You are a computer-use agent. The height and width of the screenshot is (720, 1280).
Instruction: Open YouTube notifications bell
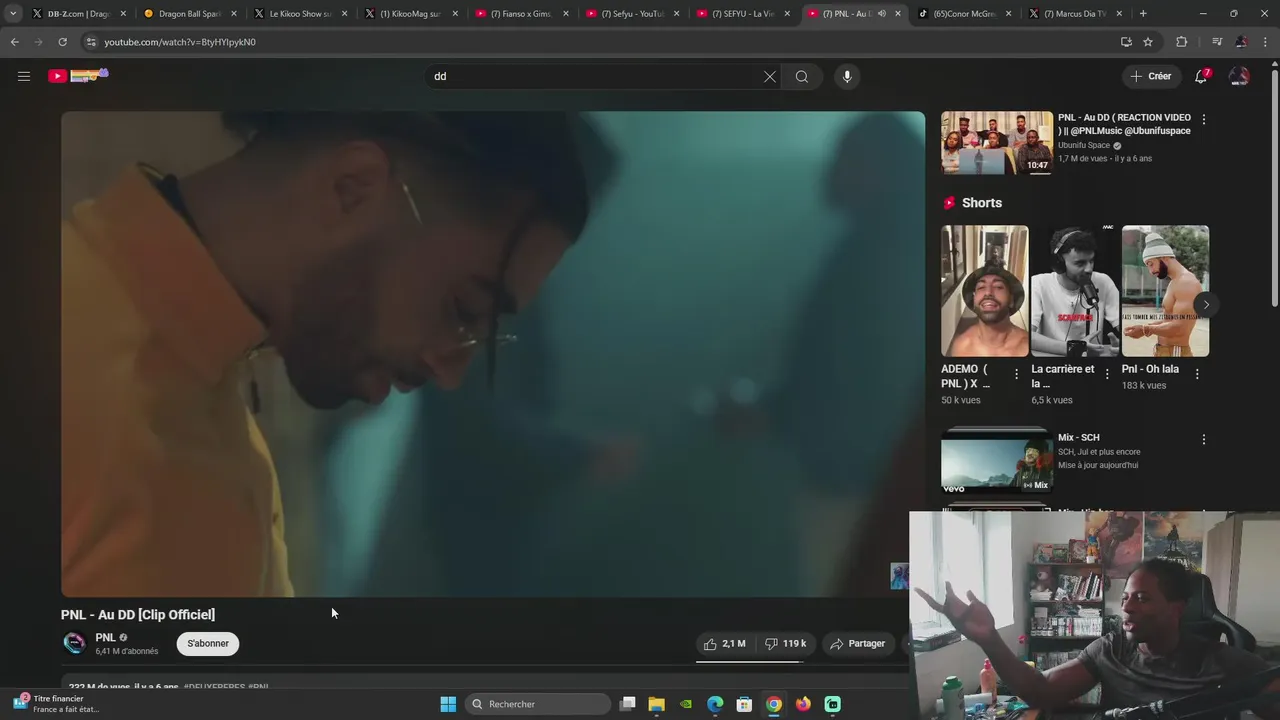click(x=1202, y=76)
